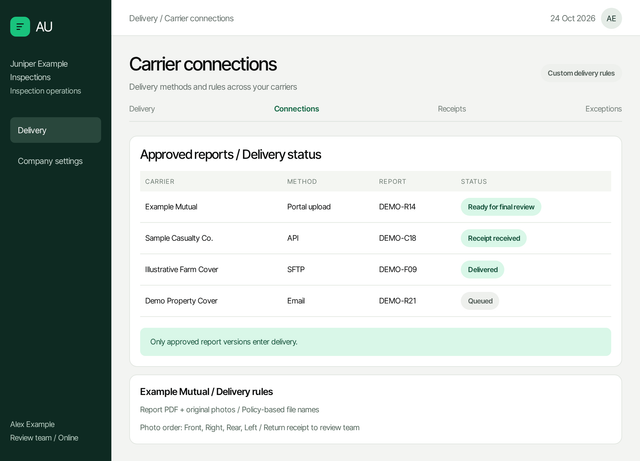The height and width of the screenshot is (461, 640).
Task: Click the Receipt received status badge
Action: point(493,238)
